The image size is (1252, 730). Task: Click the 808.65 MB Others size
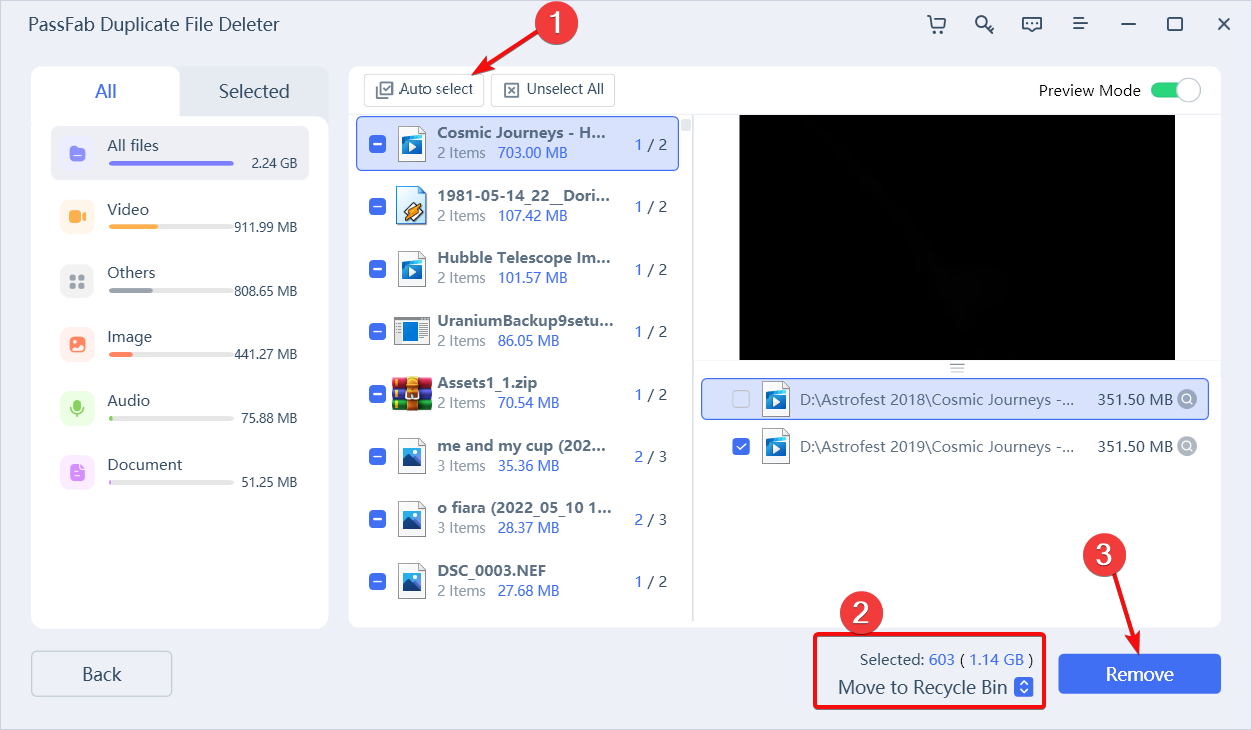(266, 291)
